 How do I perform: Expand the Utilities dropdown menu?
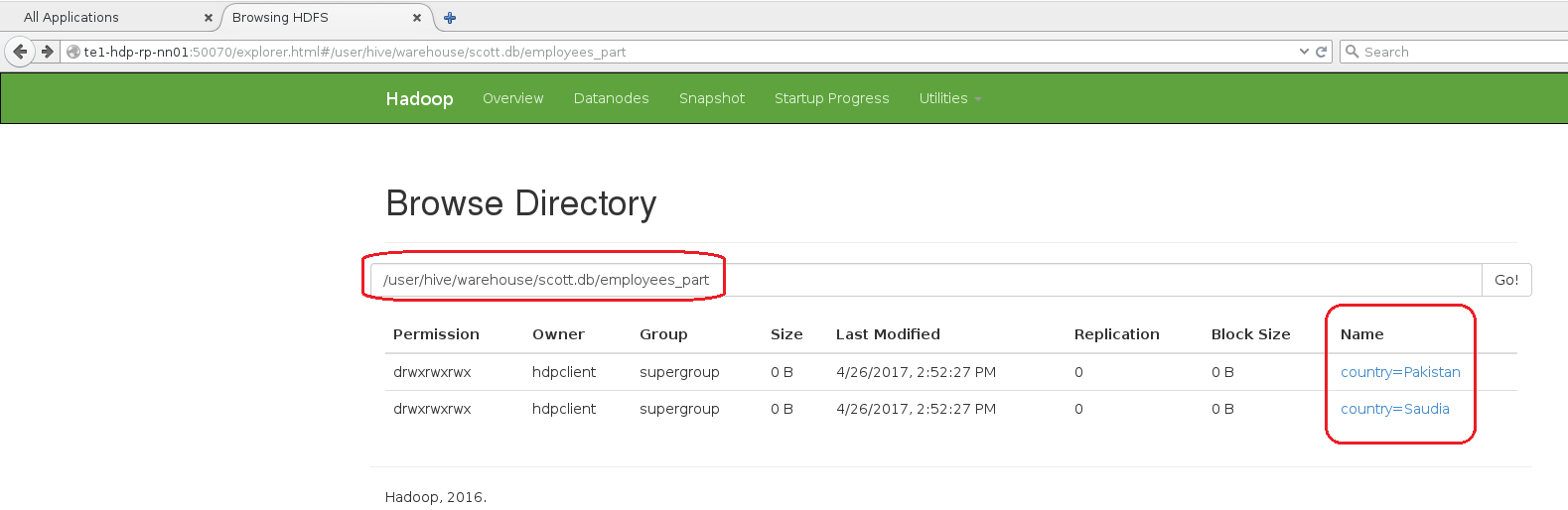[949, 98]
